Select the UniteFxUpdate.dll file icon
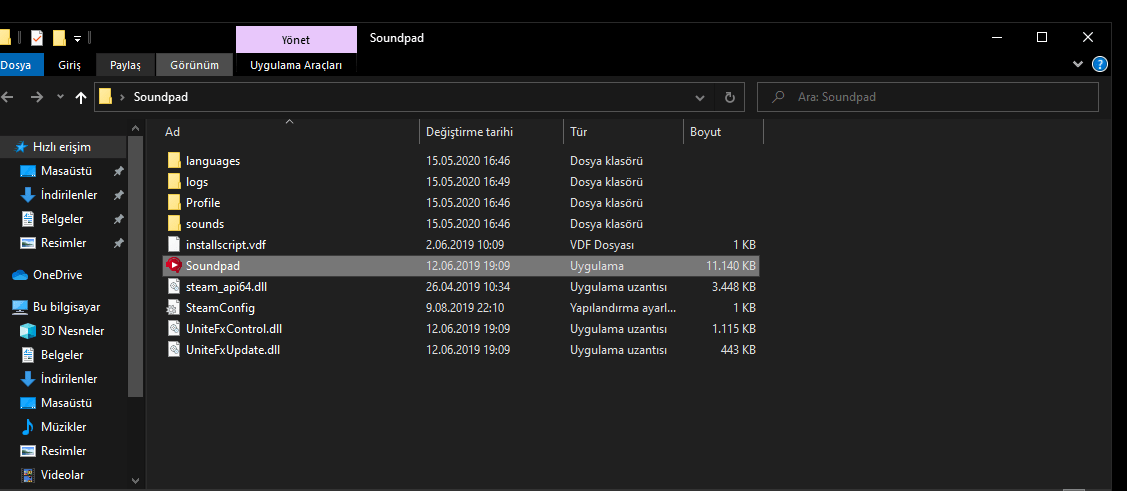The image size is (1127, 491). (173, 349)
